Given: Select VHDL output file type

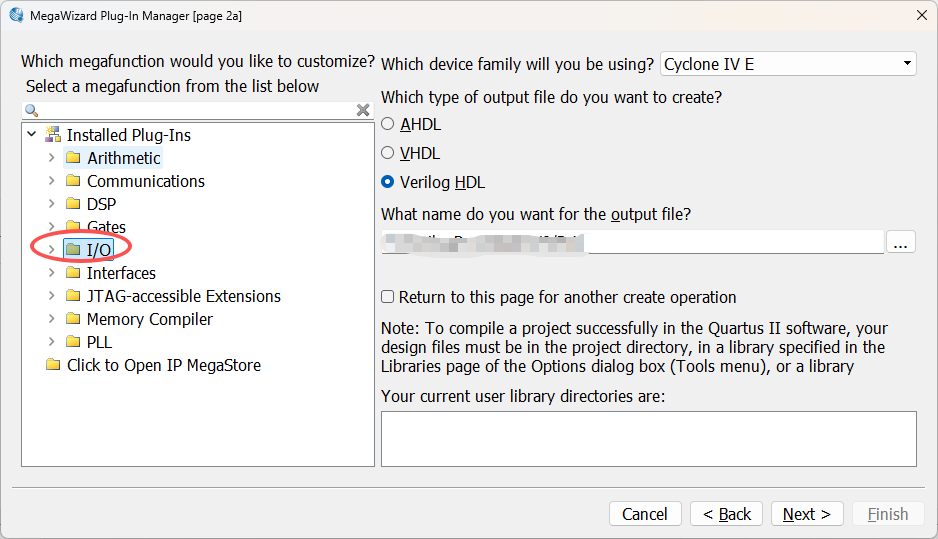Looking at the screenshot, I should click(388, 153).
